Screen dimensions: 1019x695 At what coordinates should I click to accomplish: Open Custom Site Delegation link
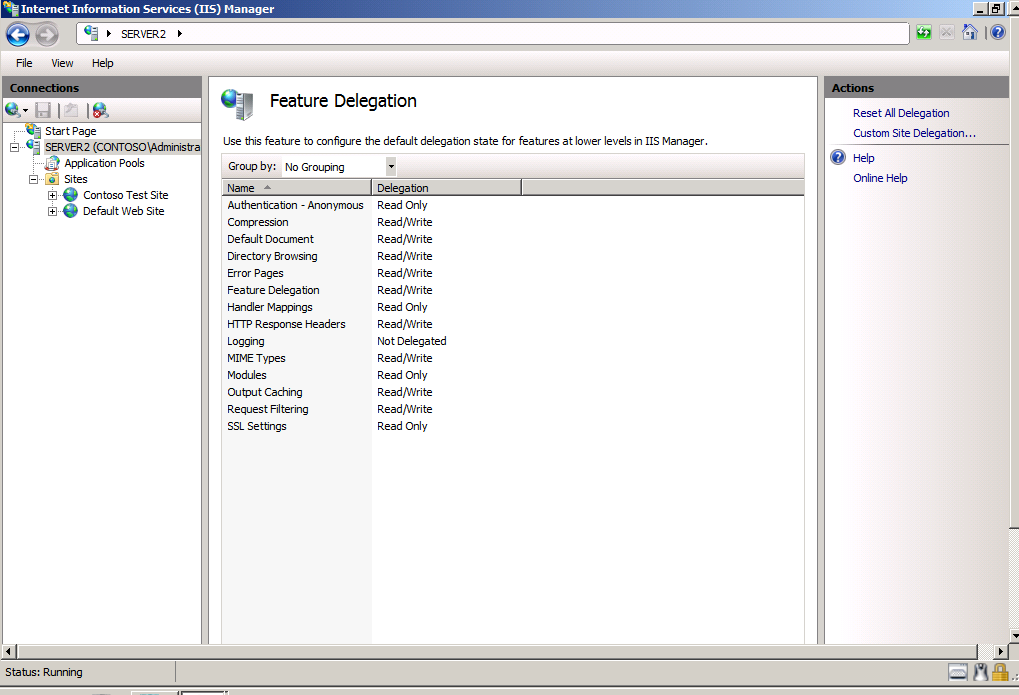click(914, 133)
